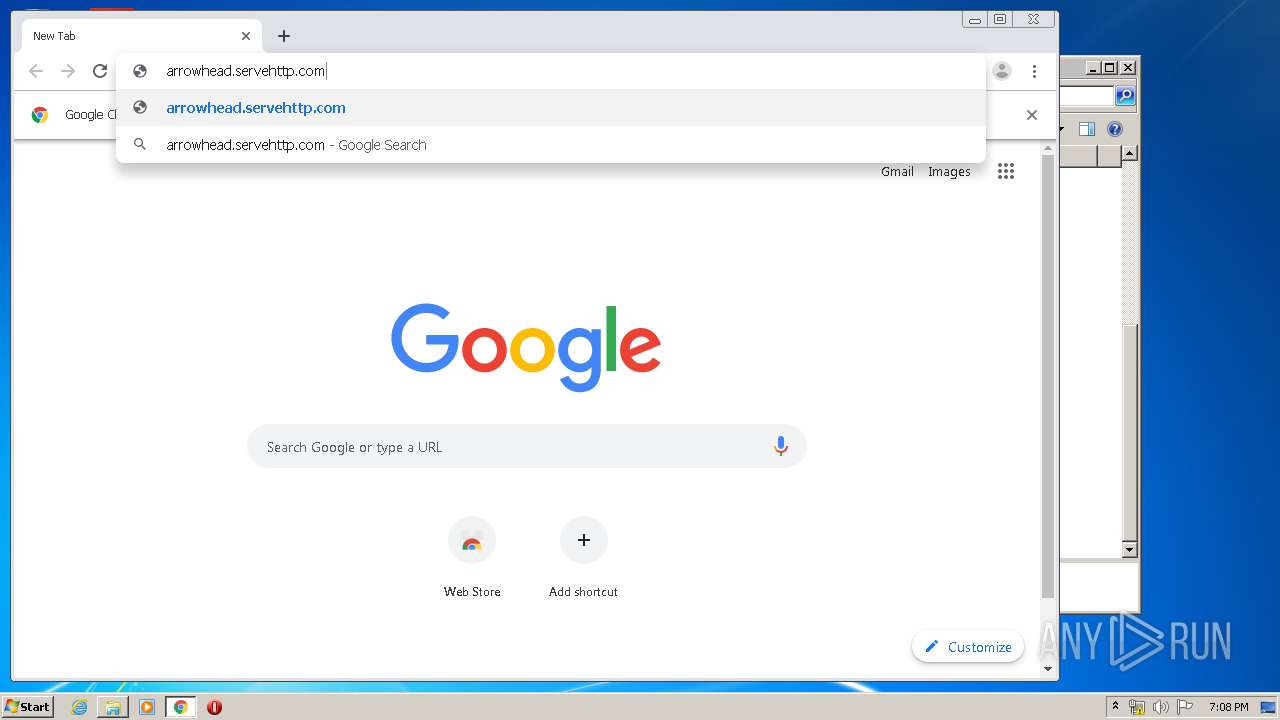Screen dimensions: 1280x720
Task: Click the scroll up arrow in the background window
Action: (x=1130, y=153)
